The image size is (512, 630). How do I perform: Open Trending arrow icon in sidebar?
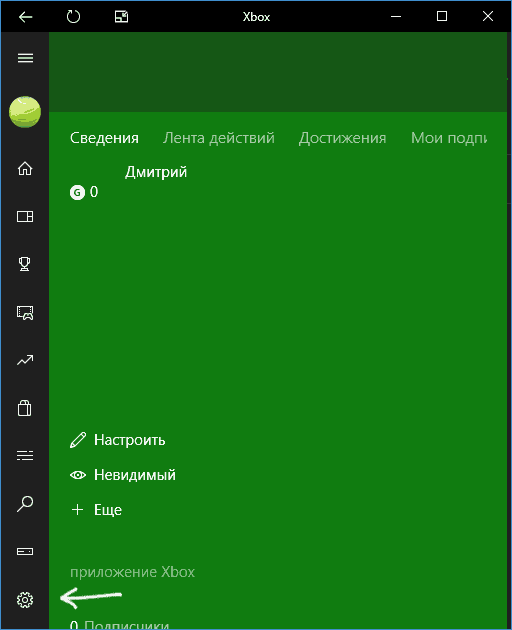(25, 360)
